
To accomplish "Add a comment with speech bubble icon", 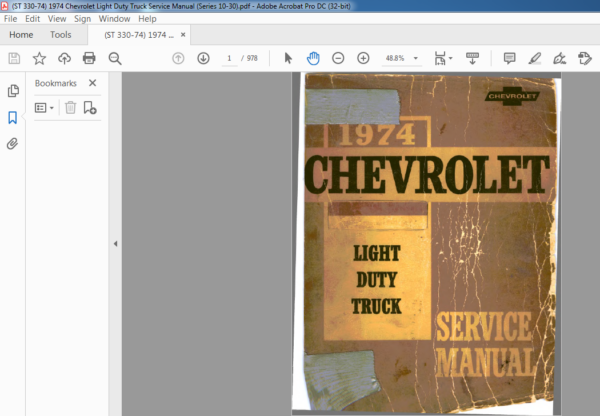I will coord(509,58).
